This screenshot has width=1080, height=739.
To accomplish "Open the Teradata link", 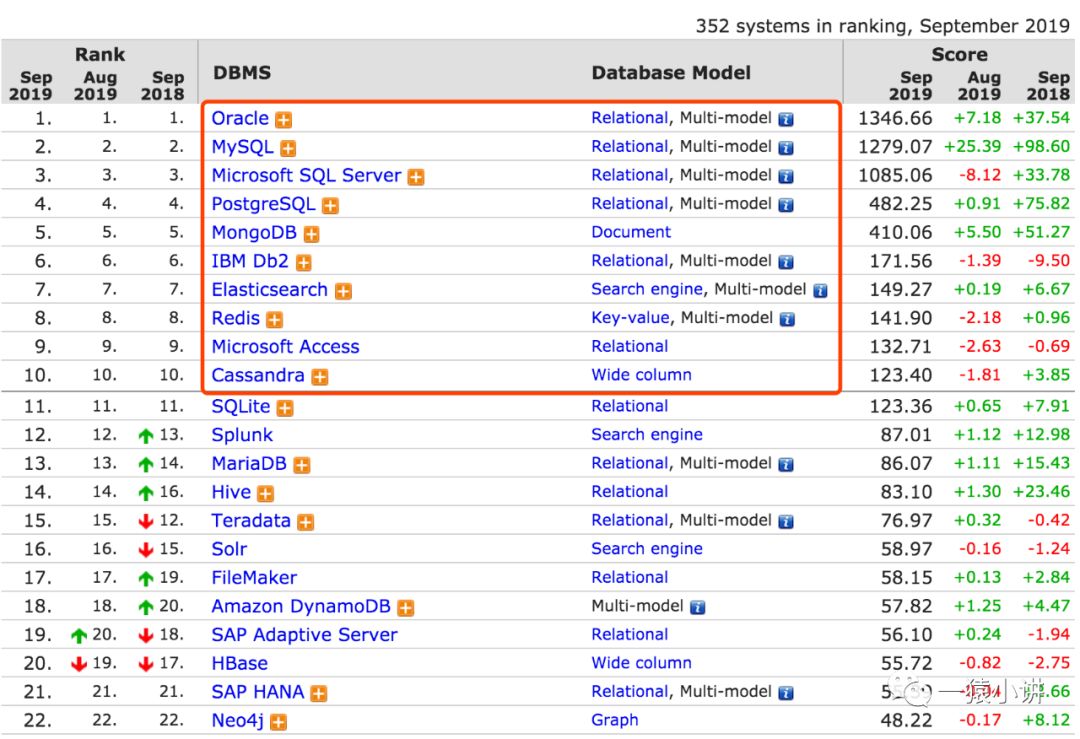I will point(251,521).
